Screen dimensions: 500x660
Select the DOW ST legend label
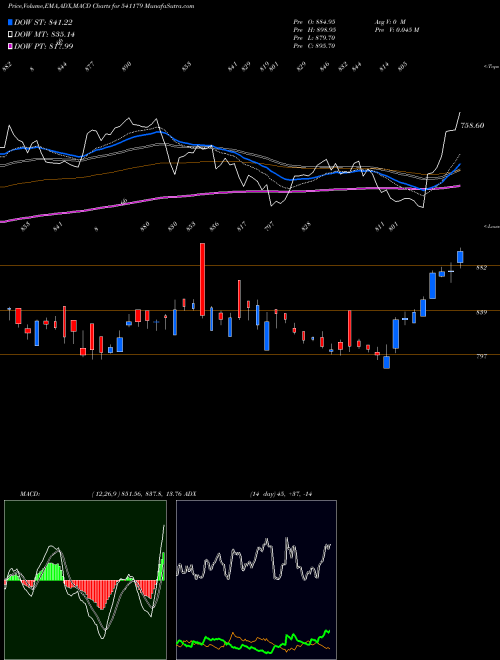(x=43, y=22)
